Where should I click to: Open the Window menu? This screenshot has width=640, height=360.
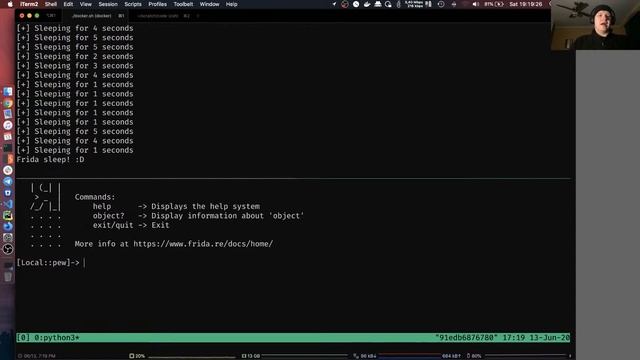(209, 4)
